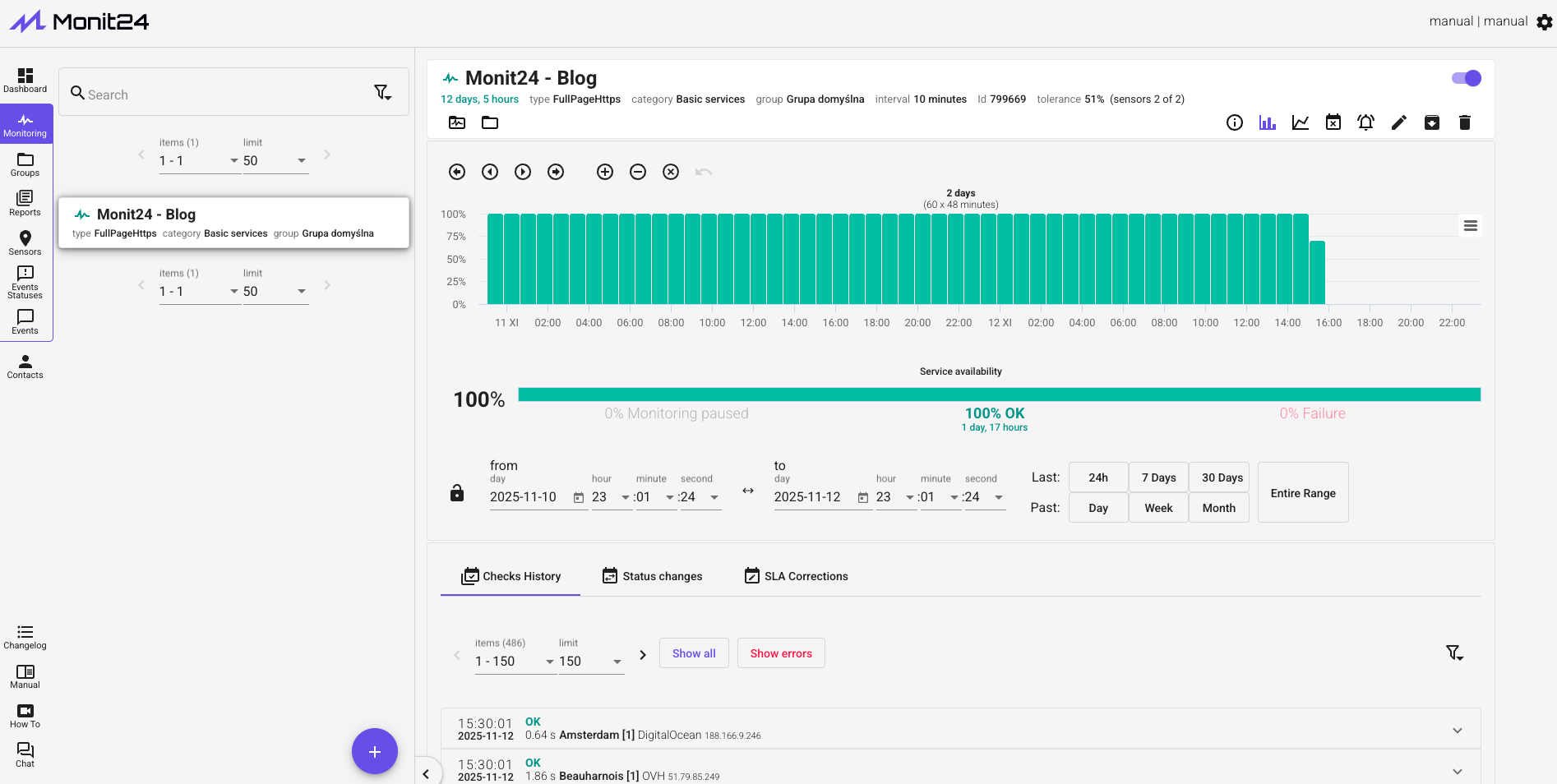The height and width of the screenshot is (784, 1557).
Task: Switch to the SLA Corrections tab
Action: click(x=796, y=576)
